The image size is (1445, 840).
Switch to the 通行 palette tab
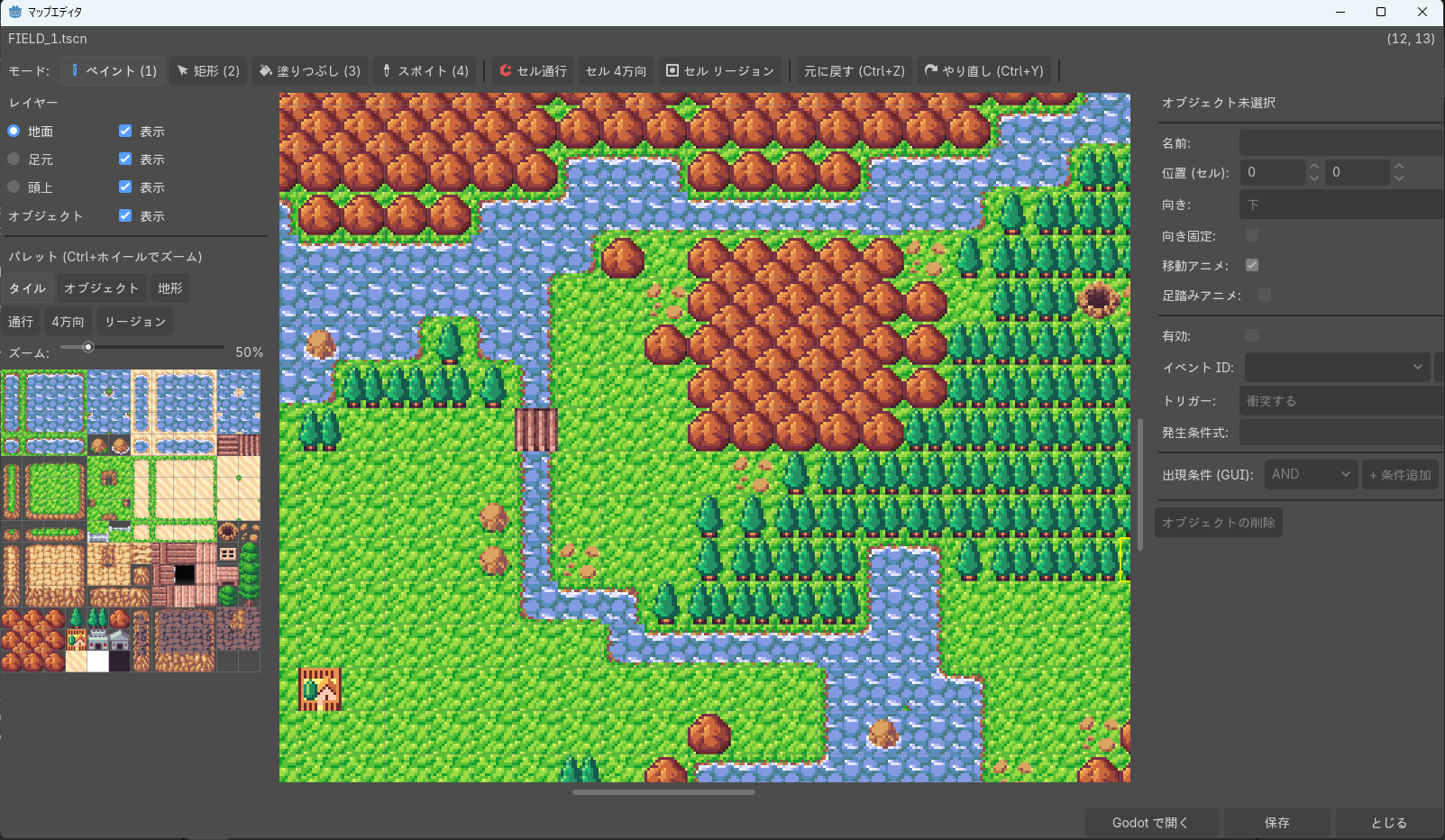click(x=21, y=322)
